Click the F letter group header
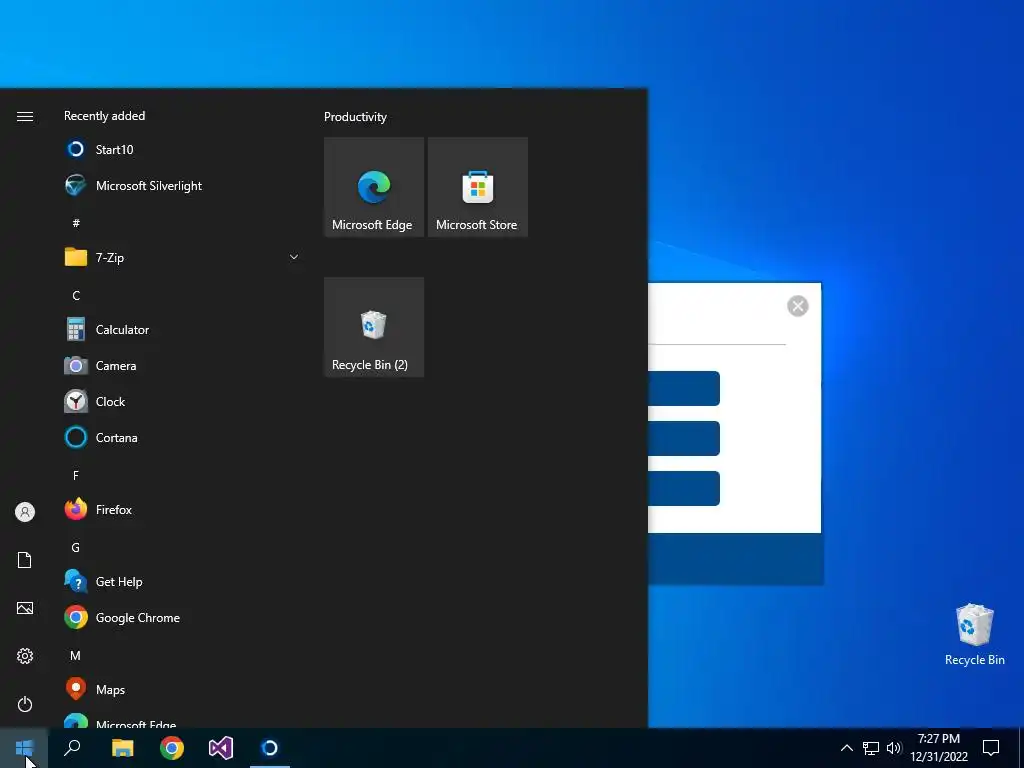 pyautogui.click(x=76, y=475)
